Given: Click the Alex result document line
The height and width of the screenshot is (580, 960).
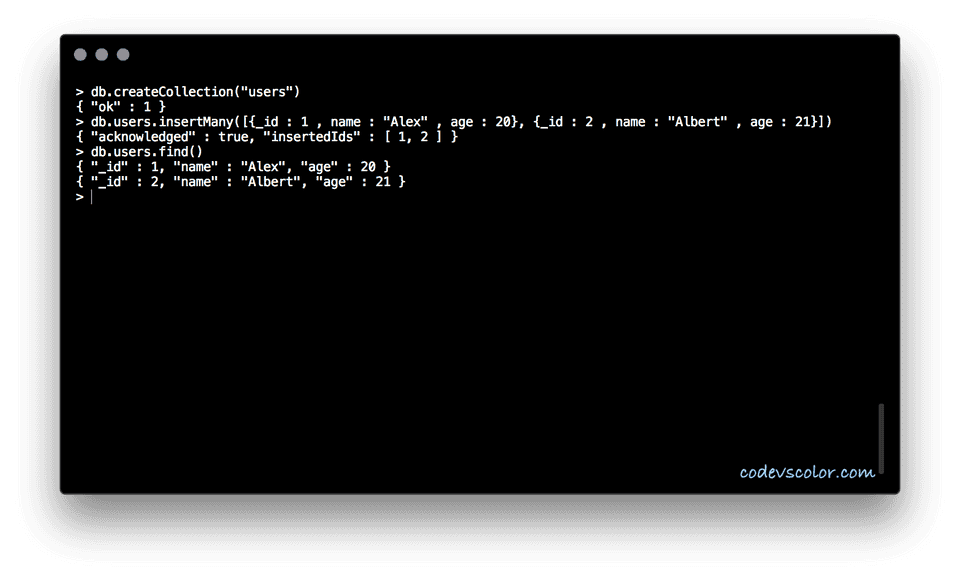Looking at the screenshot, I should [x=233, y=167].
